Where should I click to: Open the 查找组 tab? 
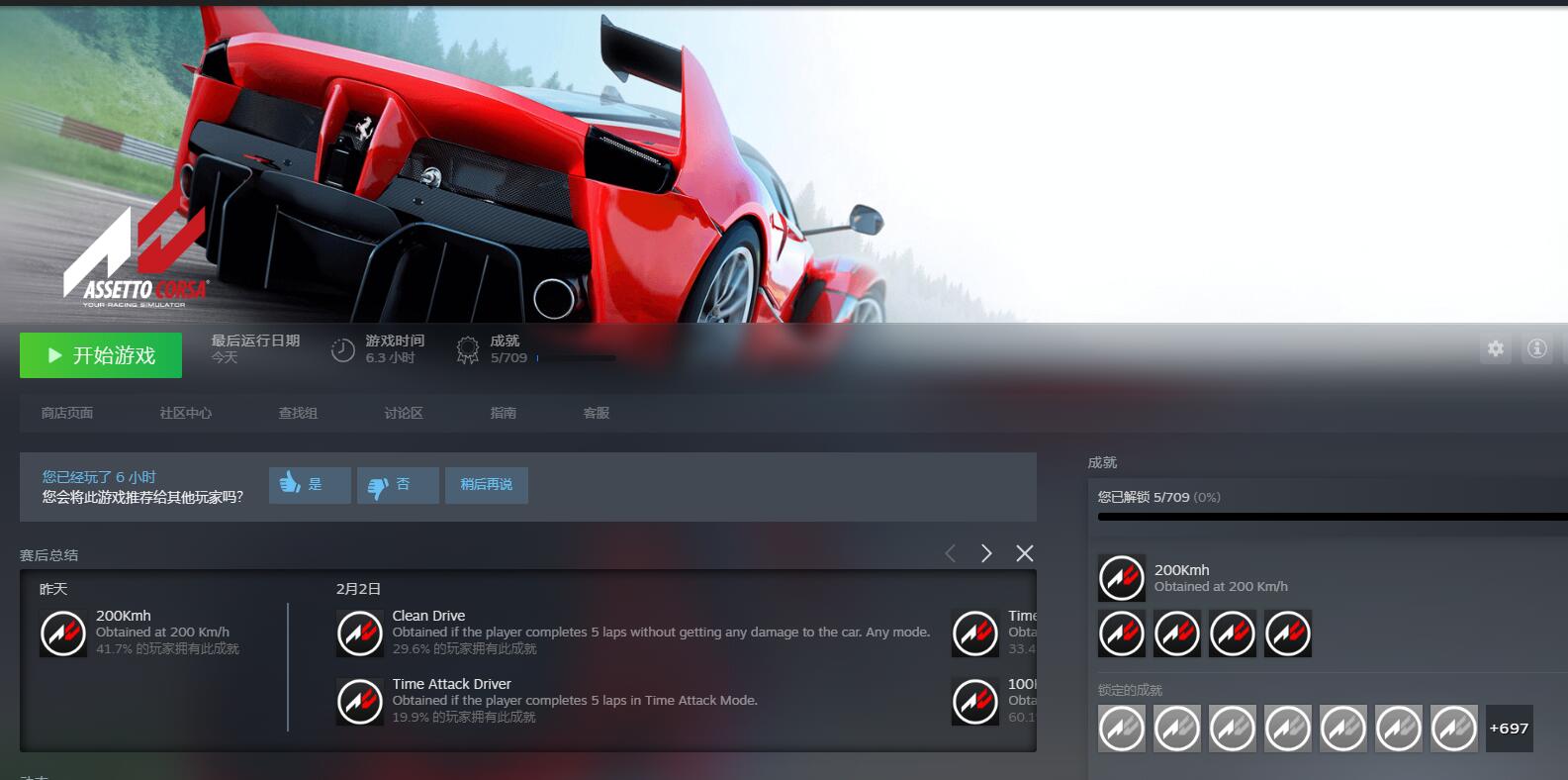pyautogui.click(x=298, y=413)
